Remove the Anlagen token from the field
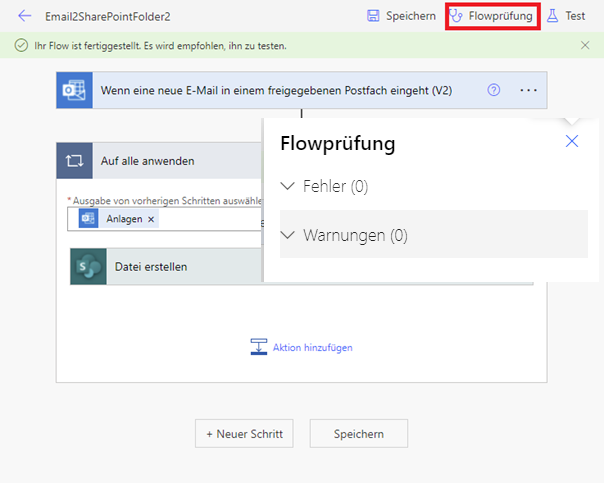 click(151, 219)
